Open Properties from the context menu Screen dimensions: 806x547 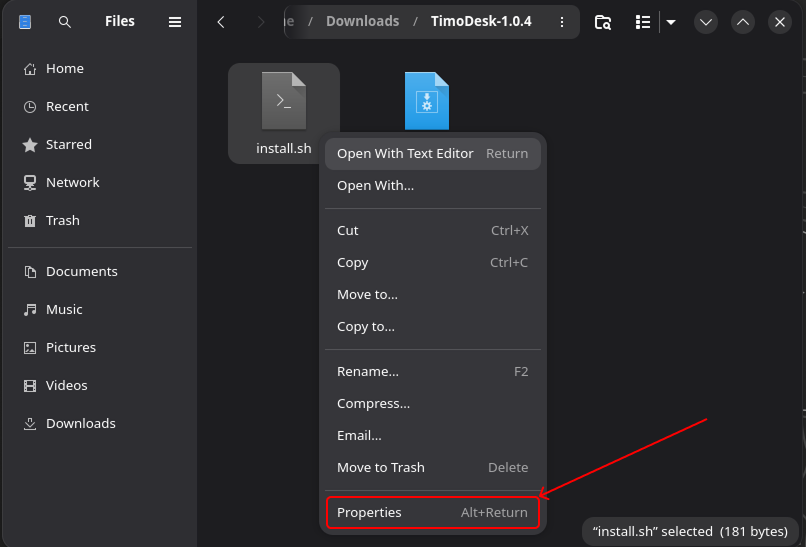click(x=433, y=513)
